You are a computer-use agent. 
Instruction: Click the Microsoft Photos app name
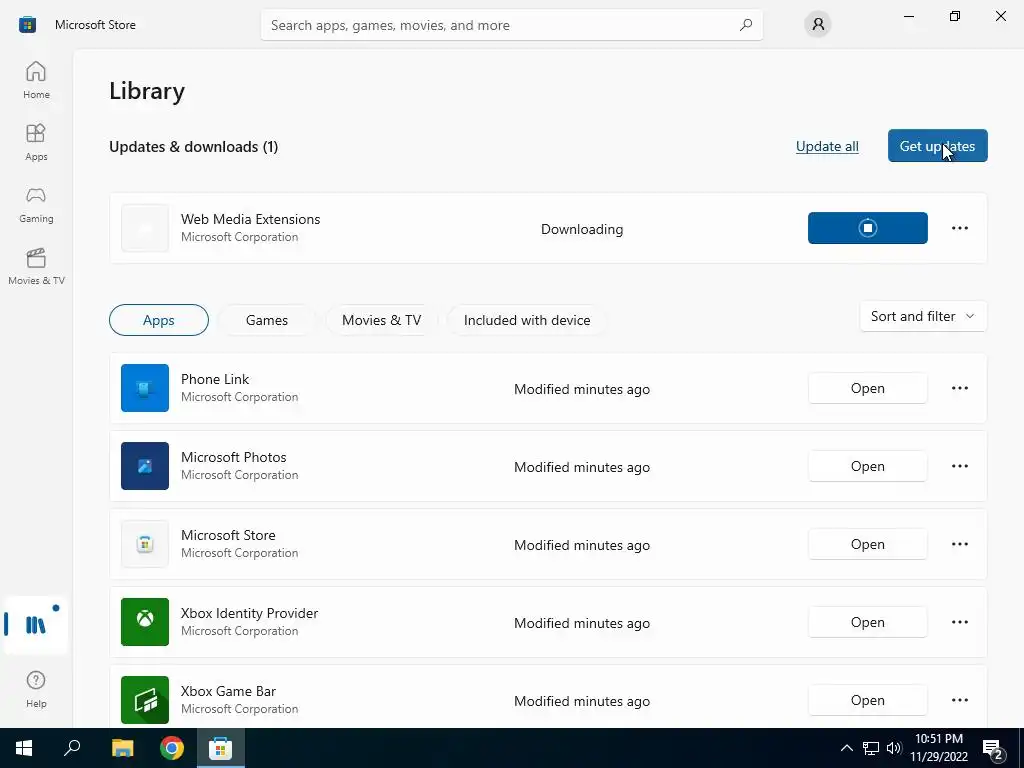(x=233, y=457)
